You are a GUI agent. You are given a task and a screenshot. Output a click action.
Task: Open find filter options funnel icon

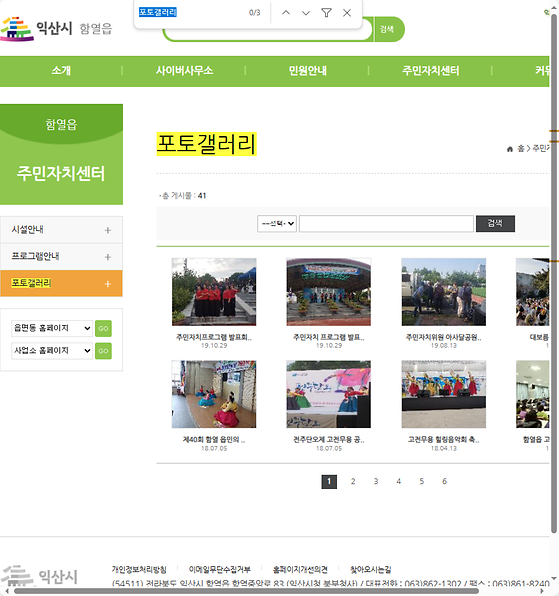coord(326,13)
